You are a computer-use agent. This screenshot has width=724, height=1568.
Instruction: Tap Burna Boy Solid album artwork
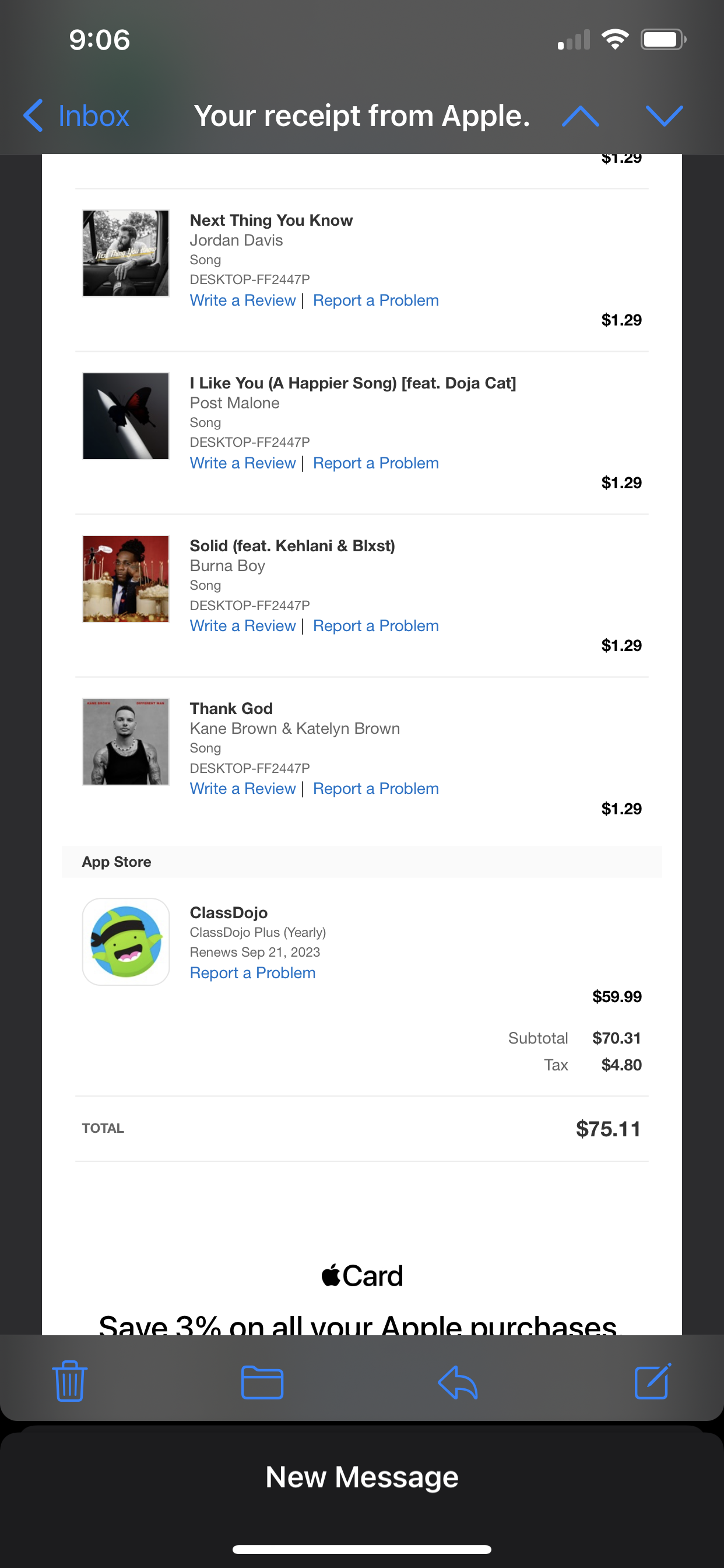click(x=126, y=579)
